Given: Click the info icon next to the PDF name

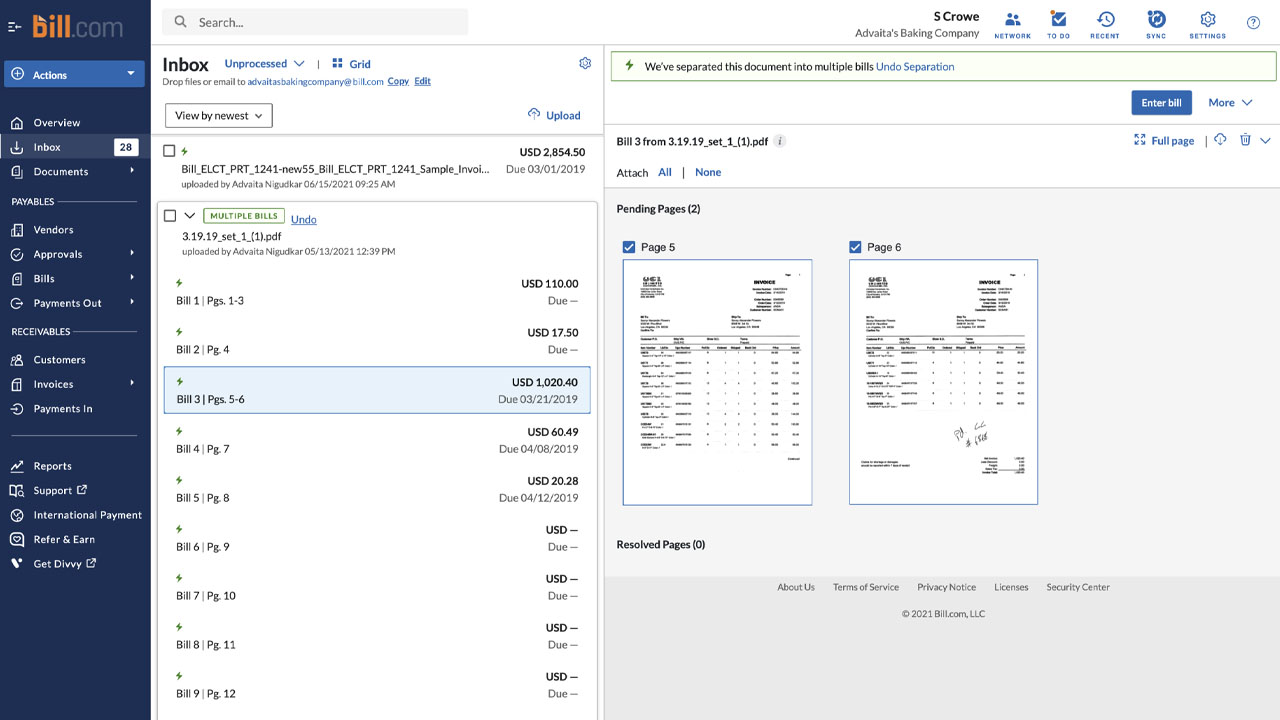Looking at the screenshot, I should [x=780, y=141].
